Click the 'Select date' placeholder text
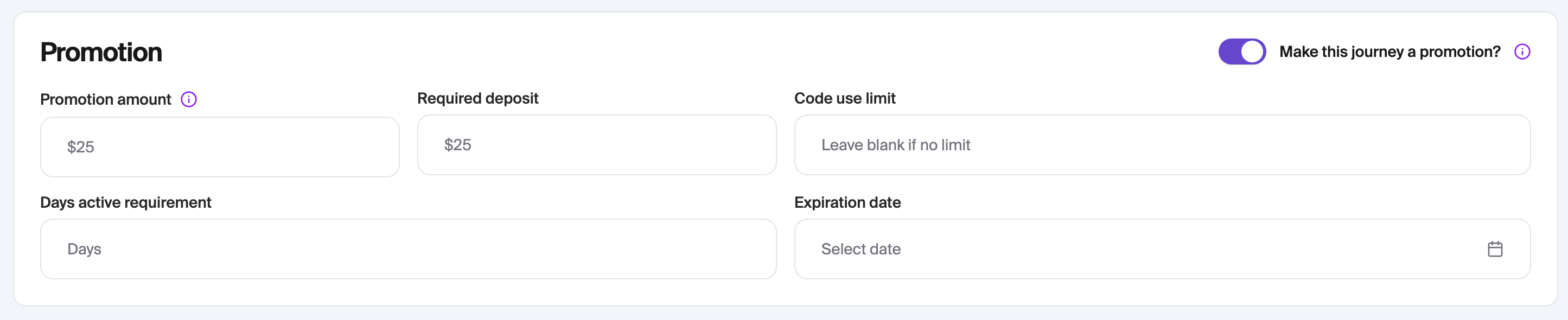The image size is (1568, 320). coord(861,249)
